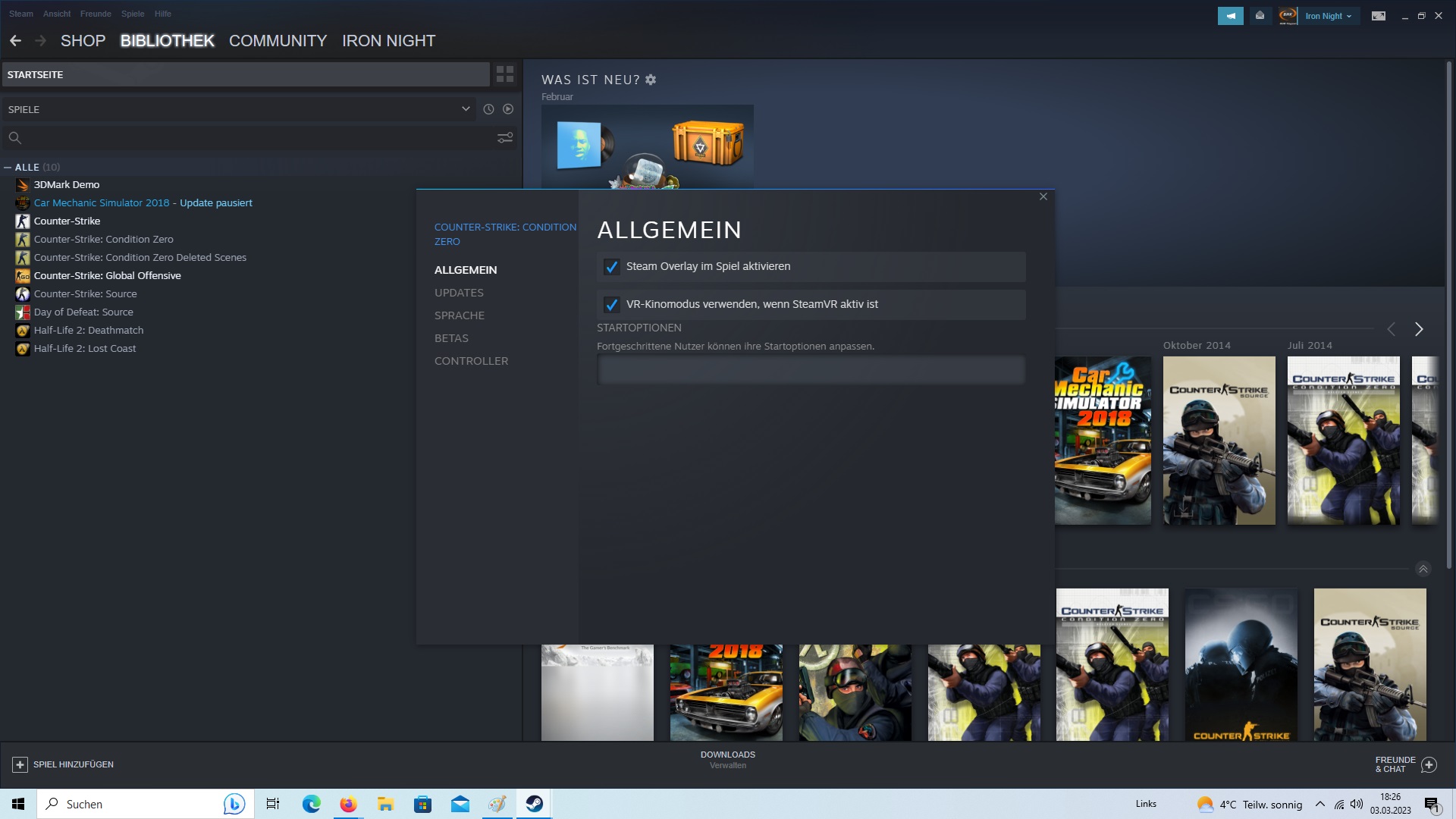Viewport: 1456px width, 819px height.
Task: Open advanced filter settings icon
Action: [505, 137]
